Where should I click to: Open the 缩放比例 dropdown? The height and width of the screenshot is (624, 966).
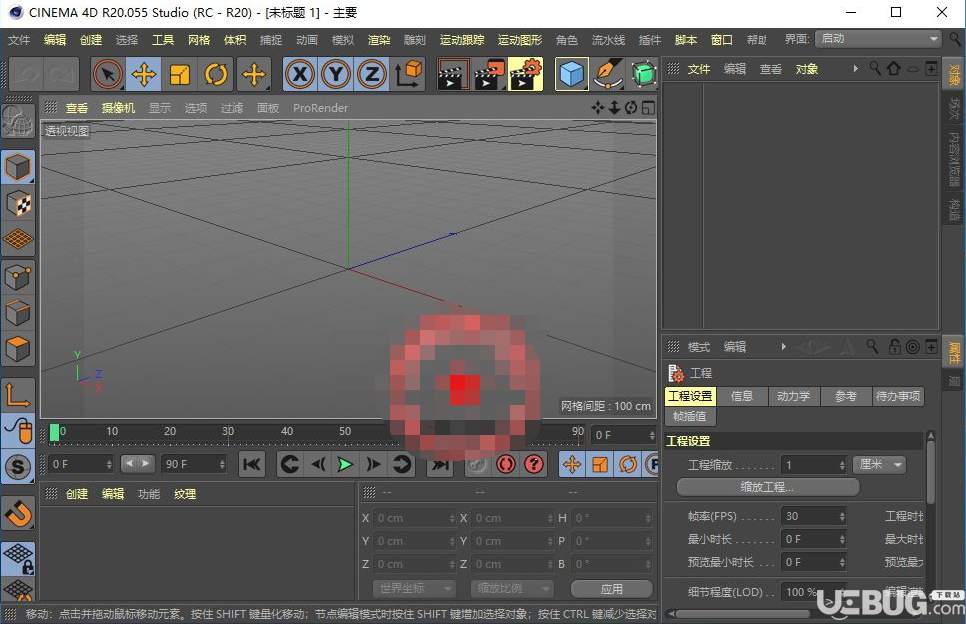511,589
